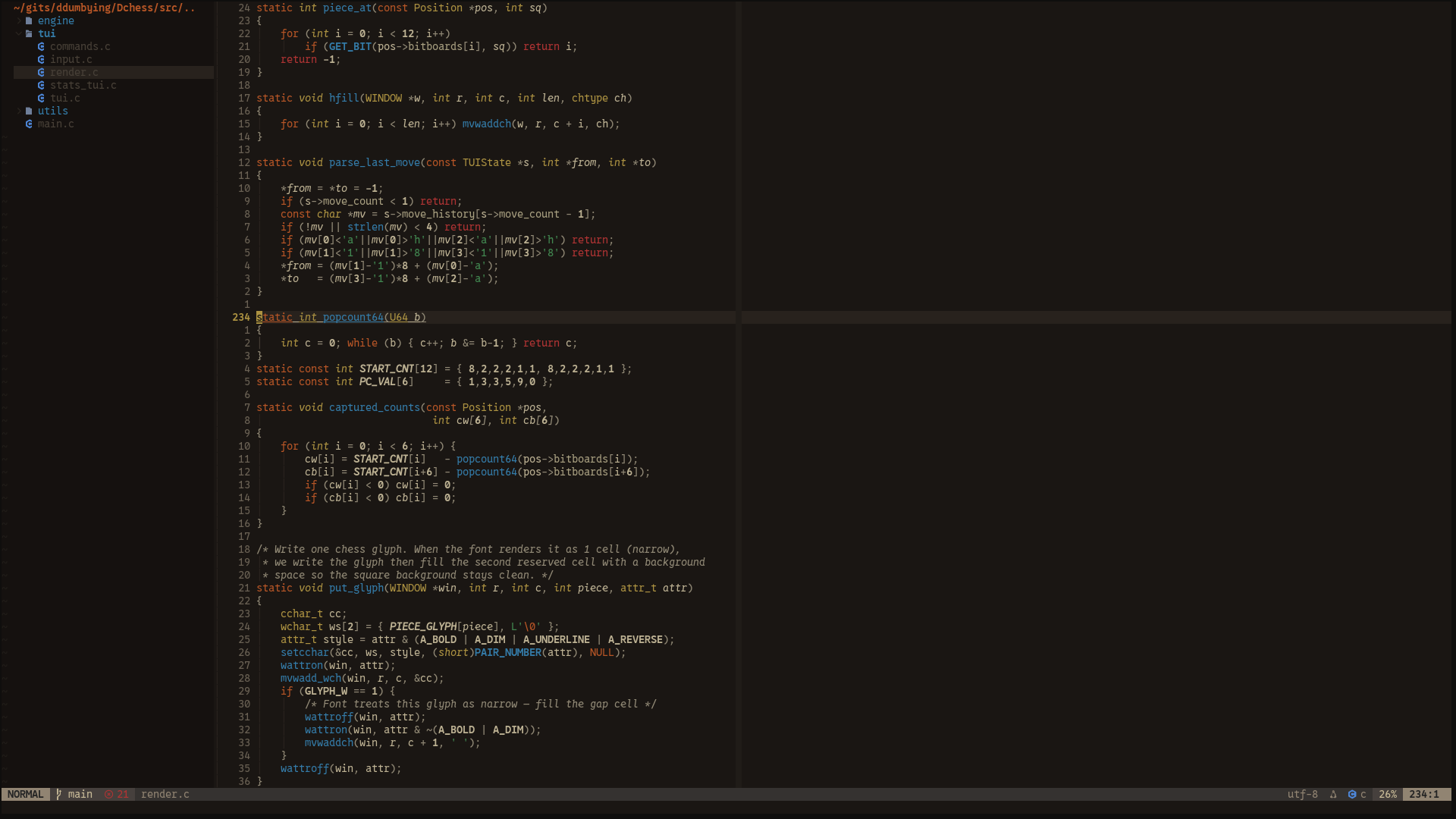Click the C file icon beside commands.c
Screen dimensions: 1456x819
click(41, 47)
